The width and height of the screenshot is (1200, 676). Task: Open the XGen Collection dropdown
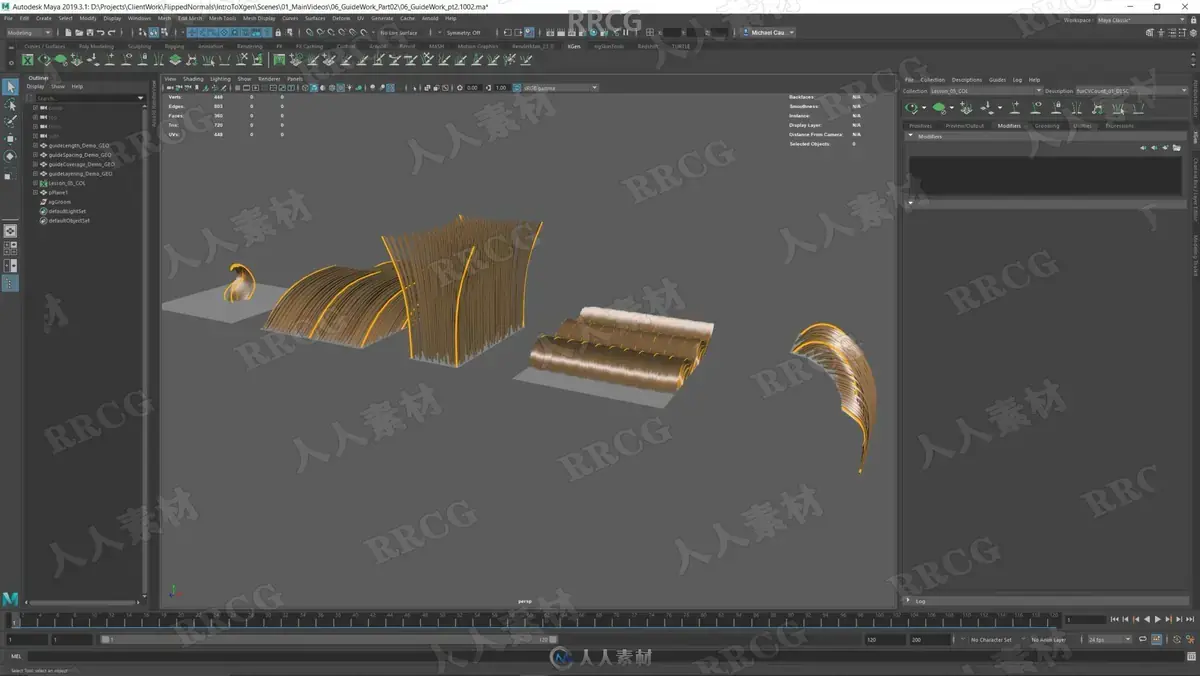point(985,91)
